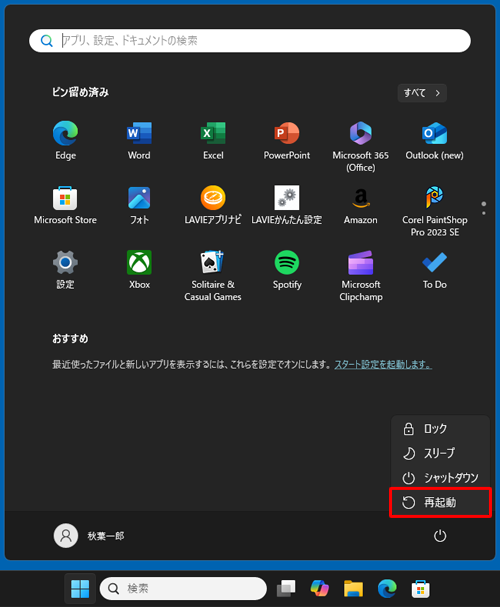Go to next pinned apps page dot
Viewport: 500px width, 607px height.
pos(484,213)
